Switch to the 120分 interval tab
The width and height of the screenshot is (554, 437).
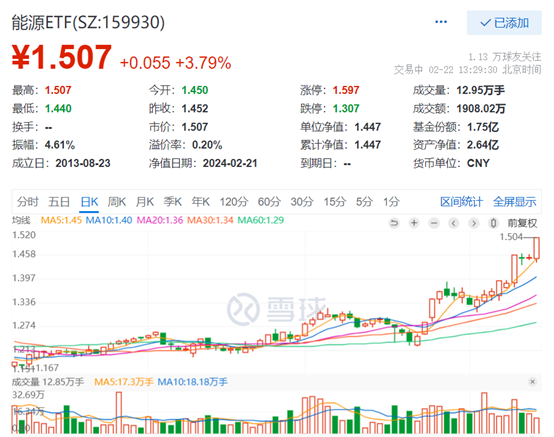[234, 202]
